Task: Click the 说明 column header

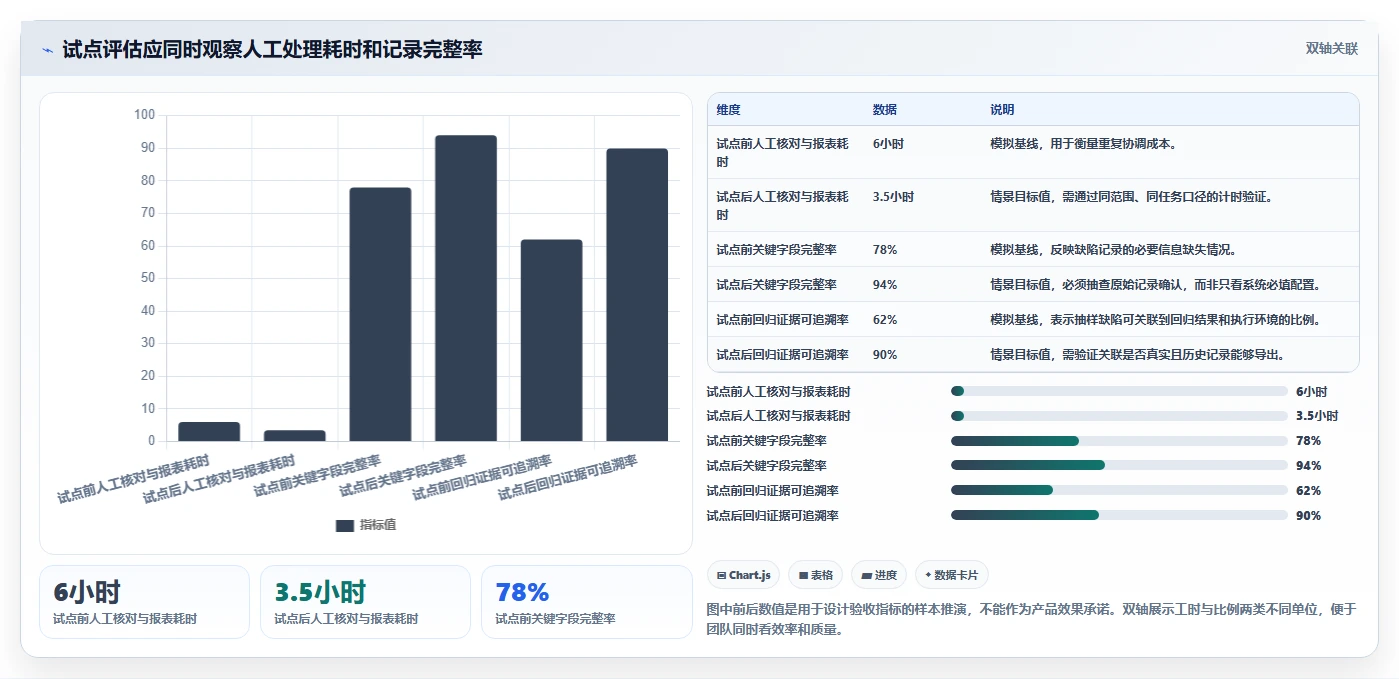Action: [1002, 109]
